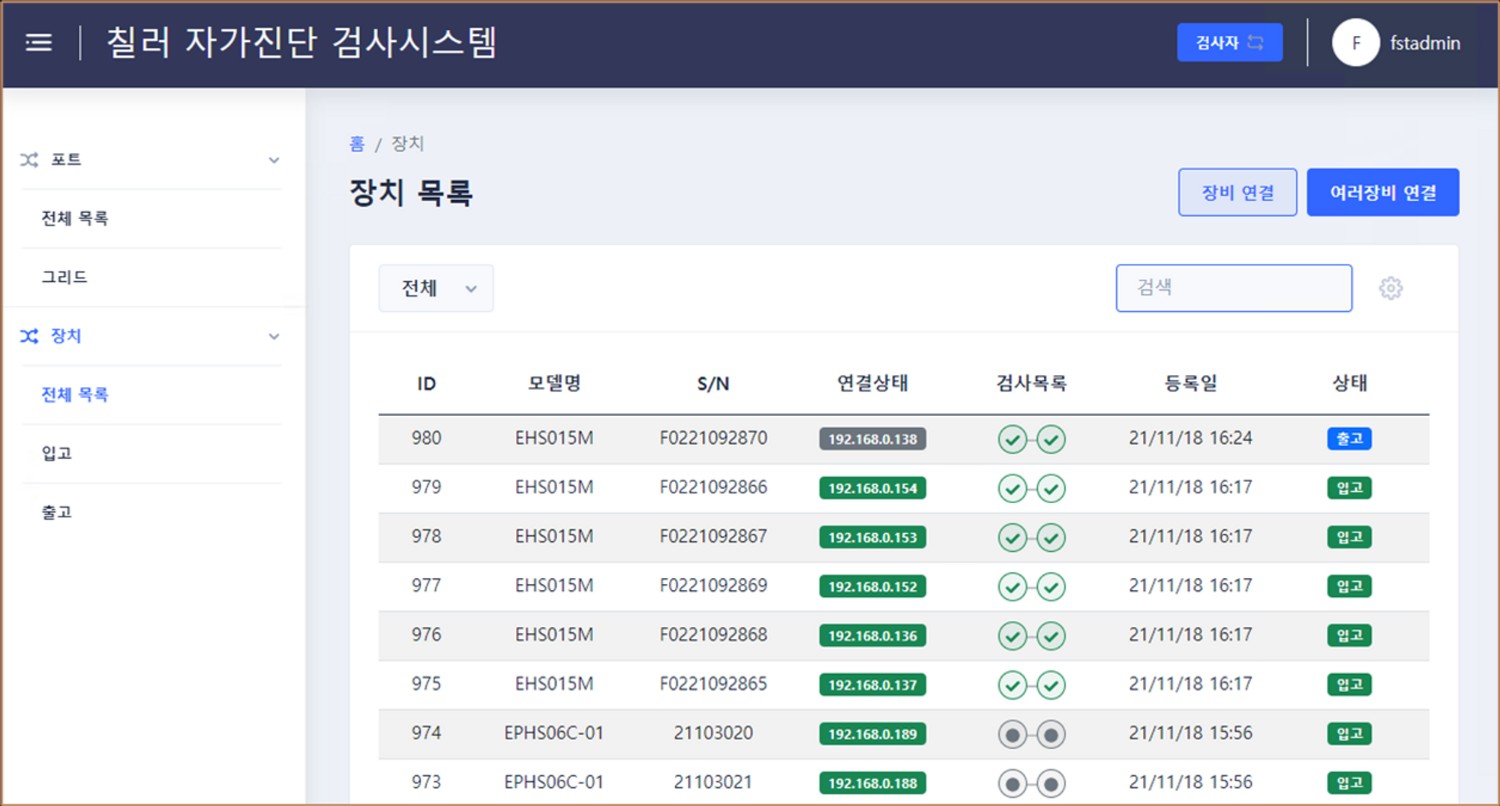Click the first check icon in row 975

[1013, 684]
